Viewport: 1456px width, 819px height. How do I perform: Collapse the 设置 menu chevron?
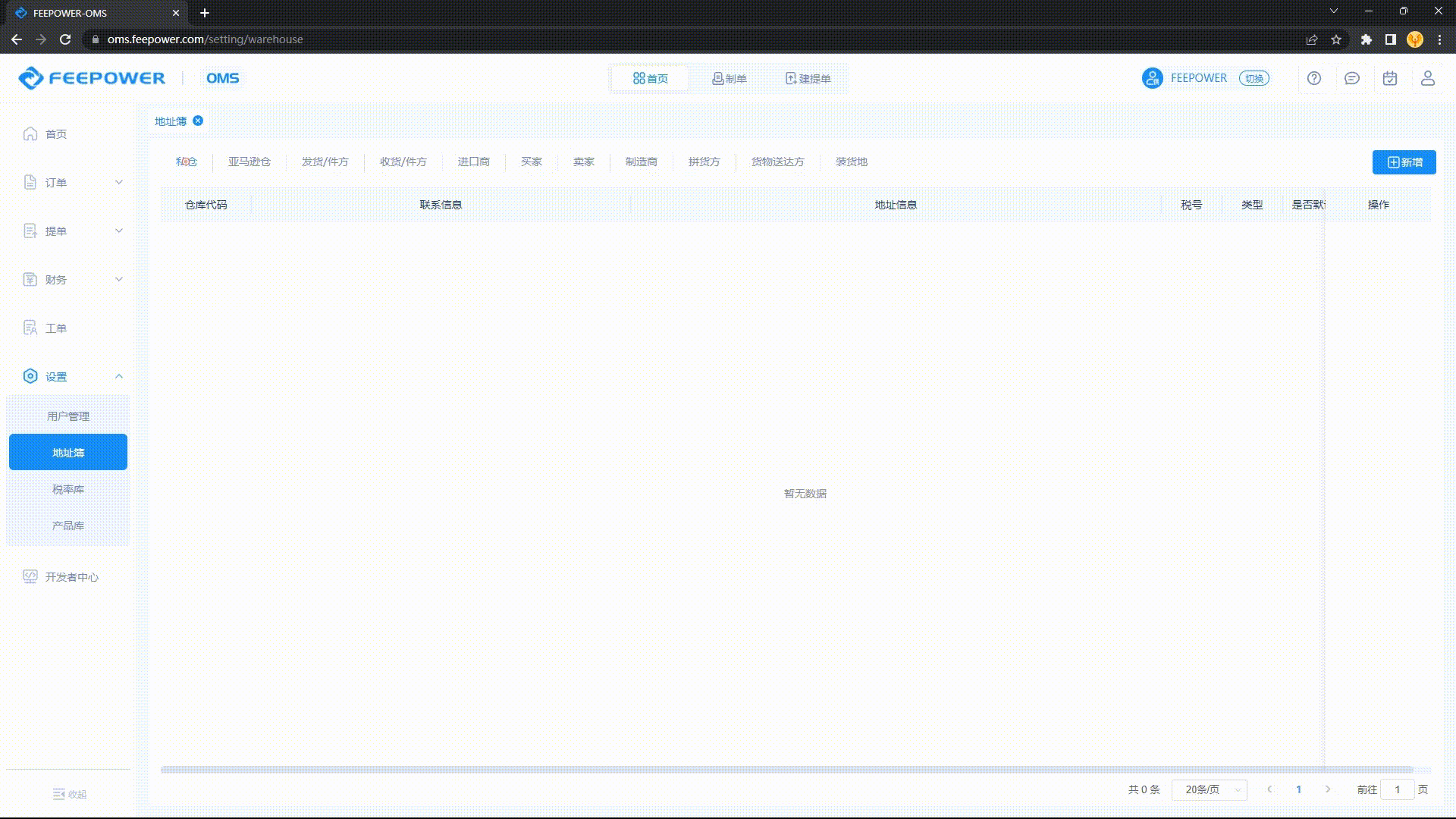point(119,376)
